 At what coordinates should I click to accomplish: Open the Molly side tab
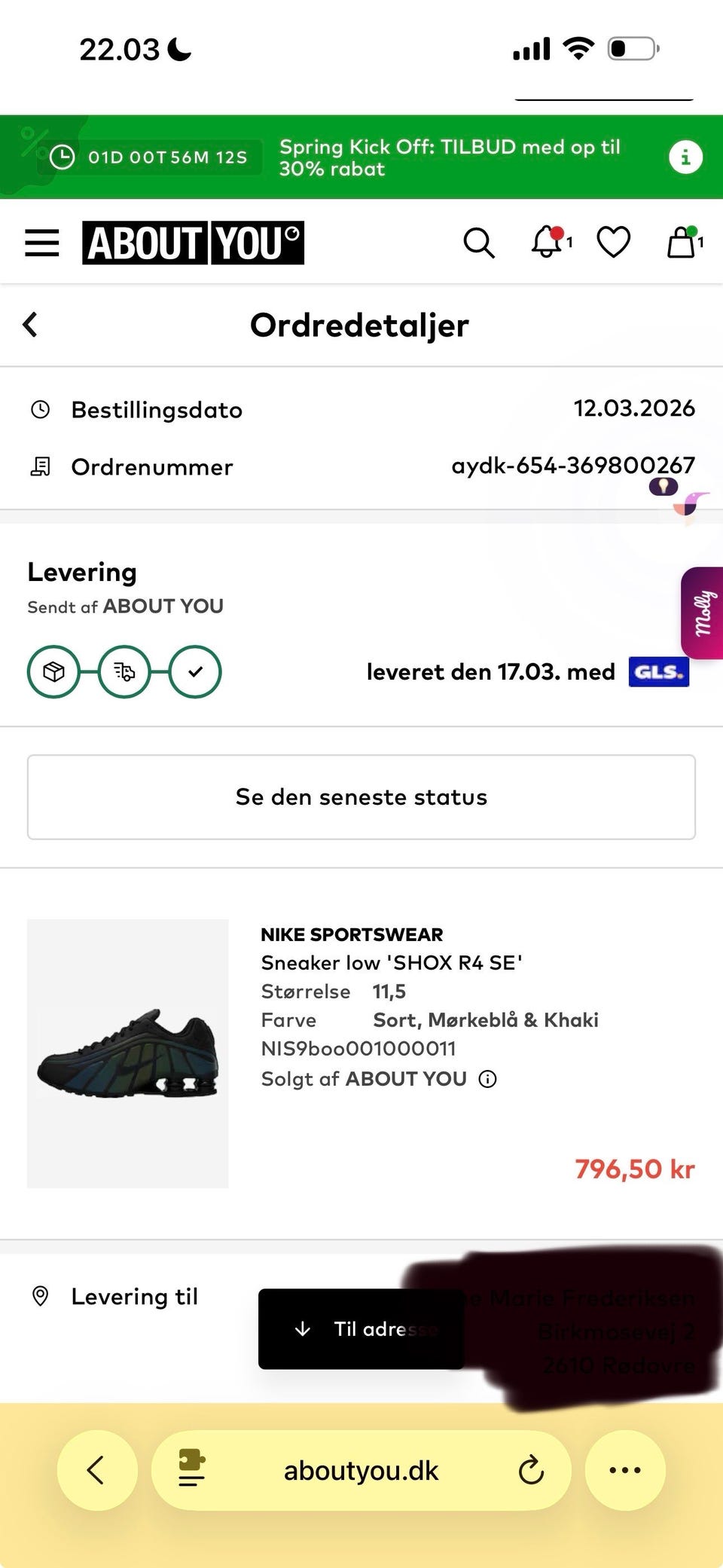tap(703, 613)
